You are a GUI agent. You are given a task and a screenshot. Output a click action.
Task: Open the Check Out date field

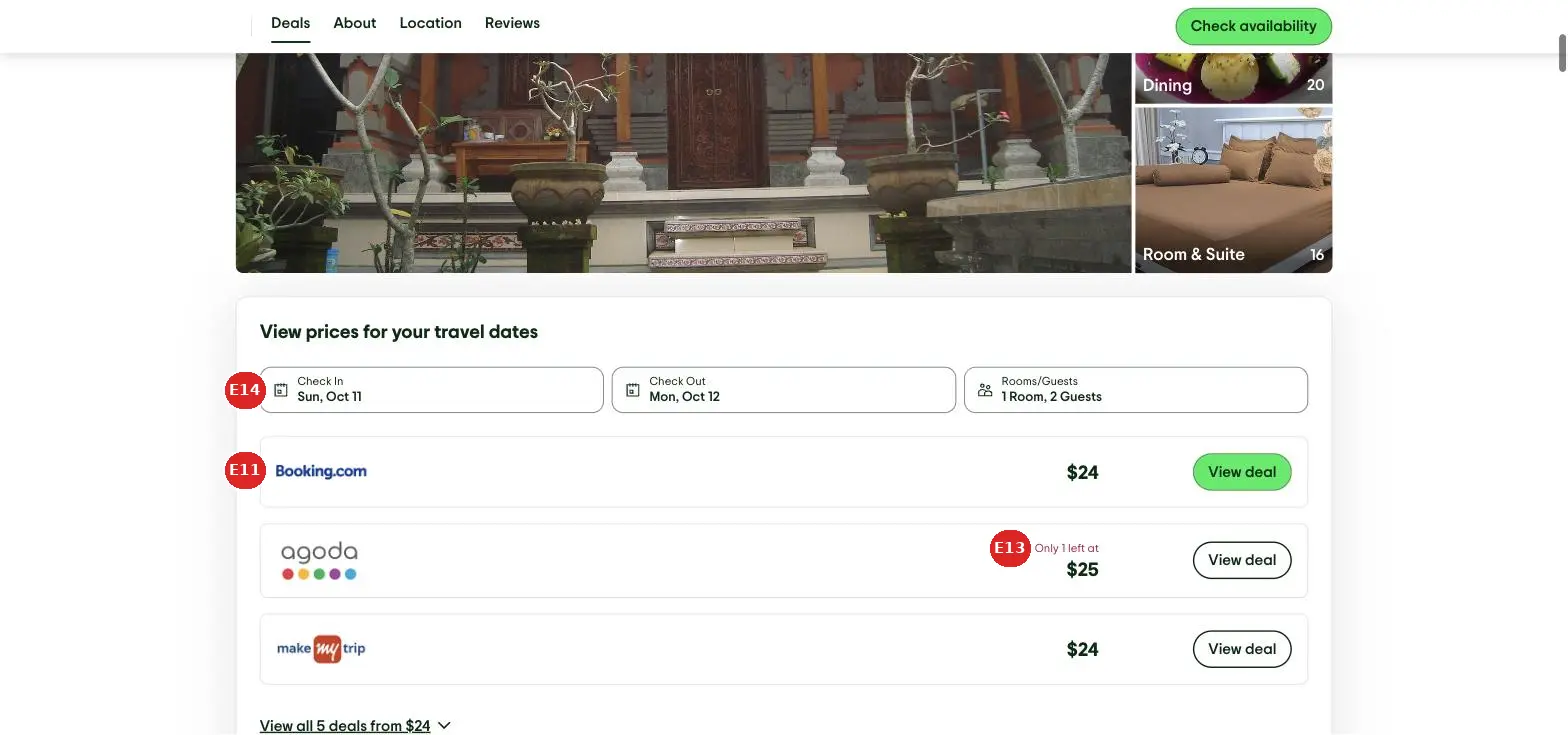pos(784,390)
